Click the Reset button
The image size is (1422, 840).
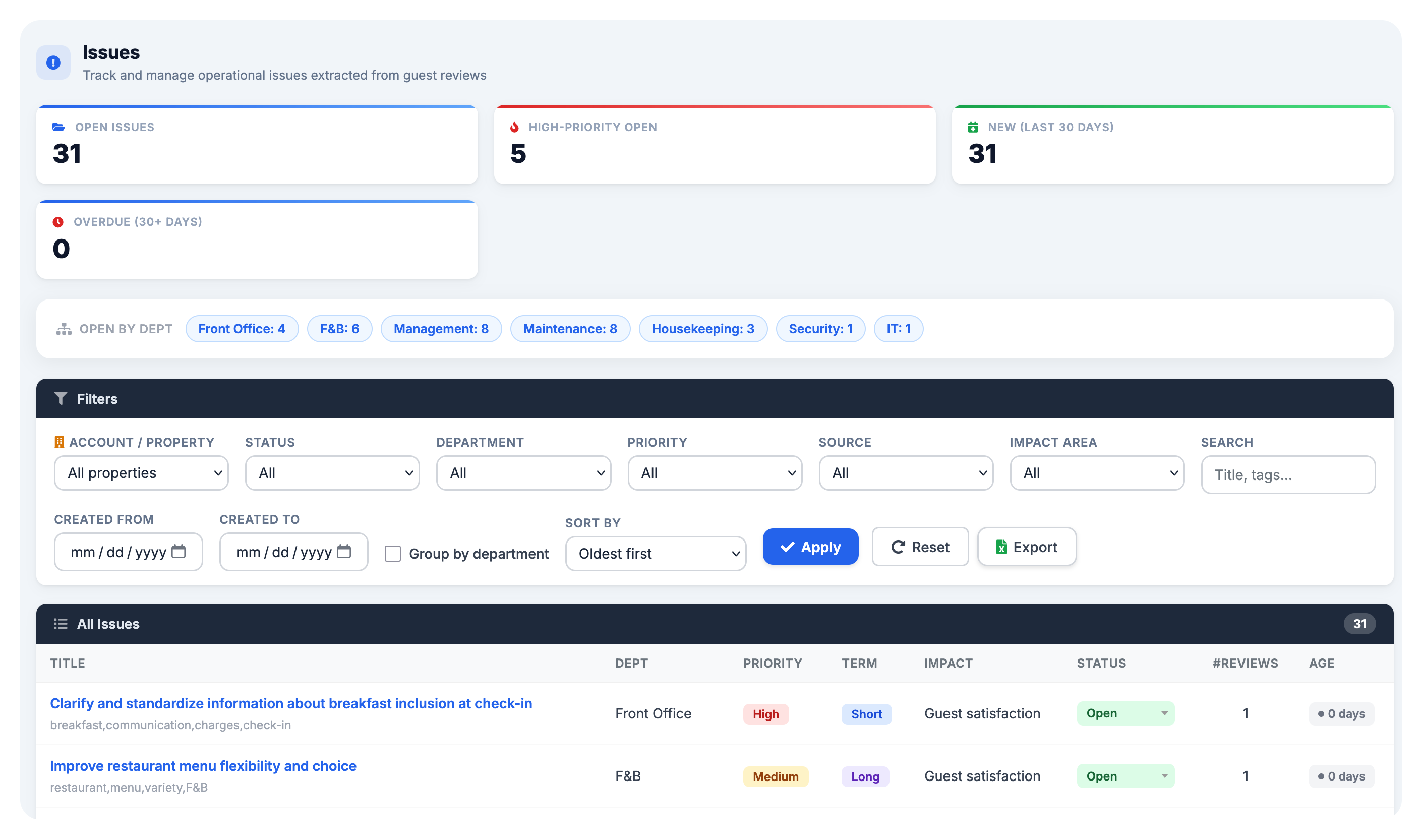(x=920, y=547)
